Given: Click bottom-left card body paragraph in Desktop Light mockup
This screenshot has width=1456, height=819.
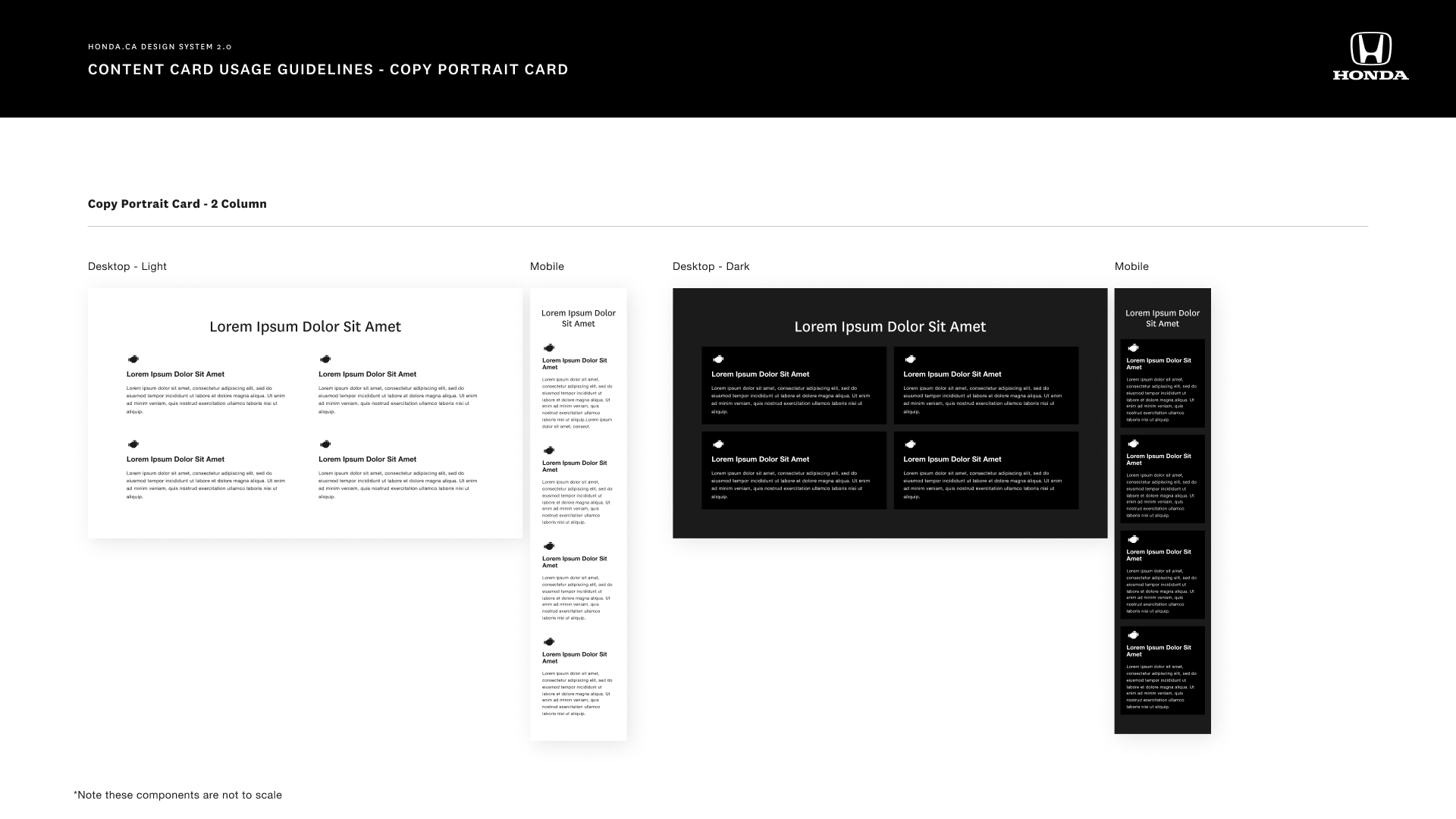Looking at the screenshot, I should tap(206, 485).
